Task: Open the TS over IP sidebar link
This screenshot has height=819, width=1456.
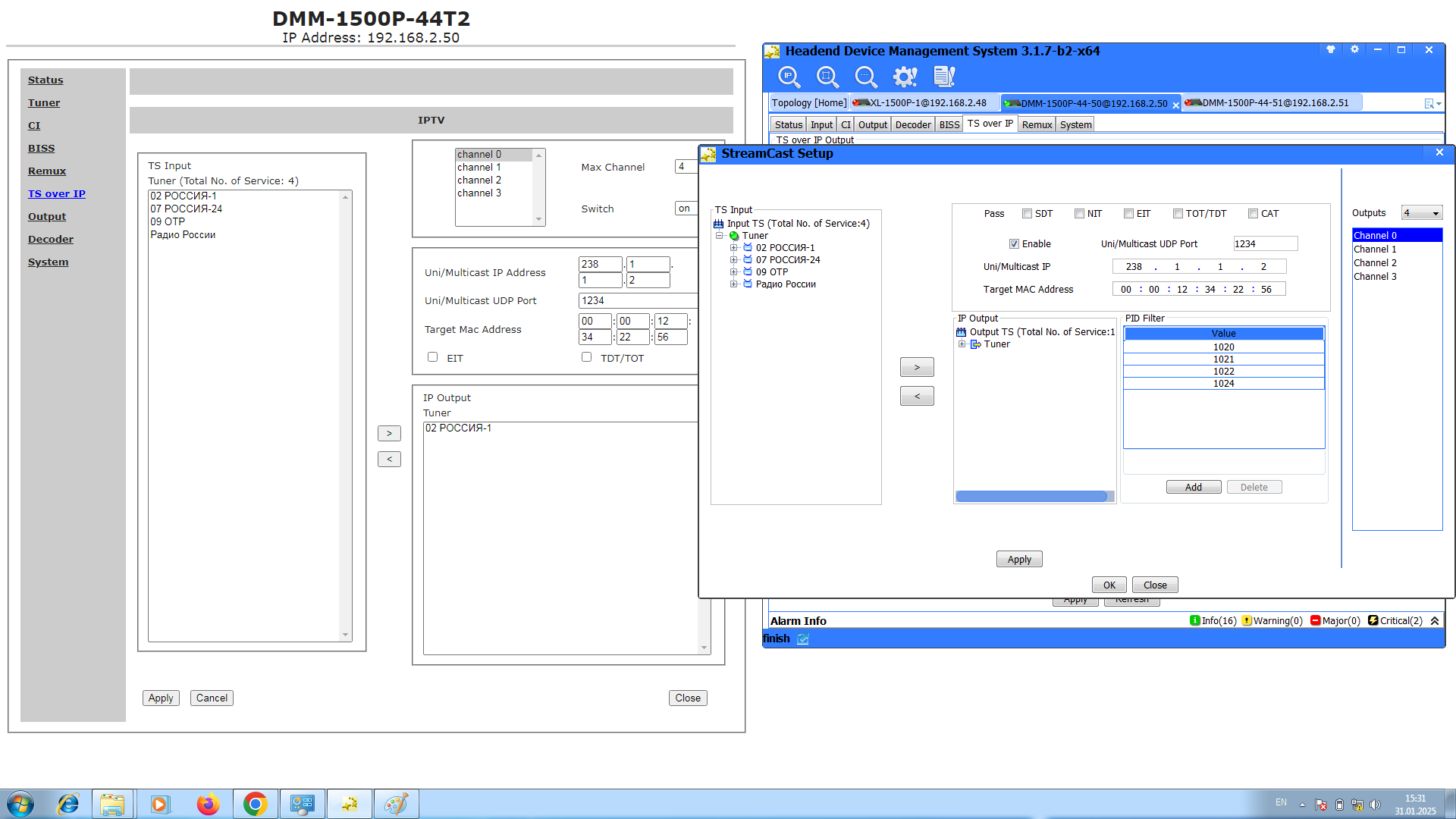Action: click(57, 194)
